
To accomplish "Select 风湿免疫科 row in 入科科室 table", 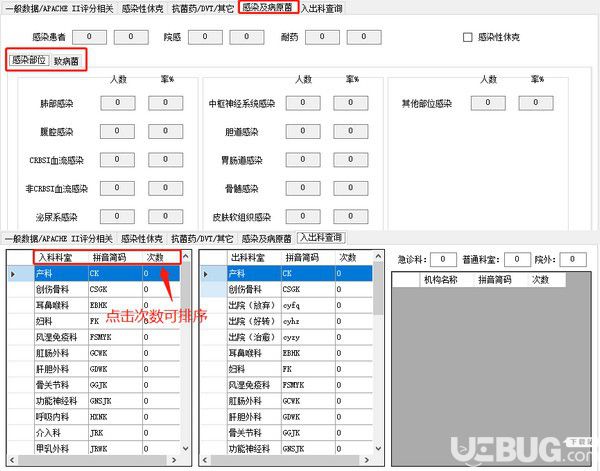I will point(94,337).
